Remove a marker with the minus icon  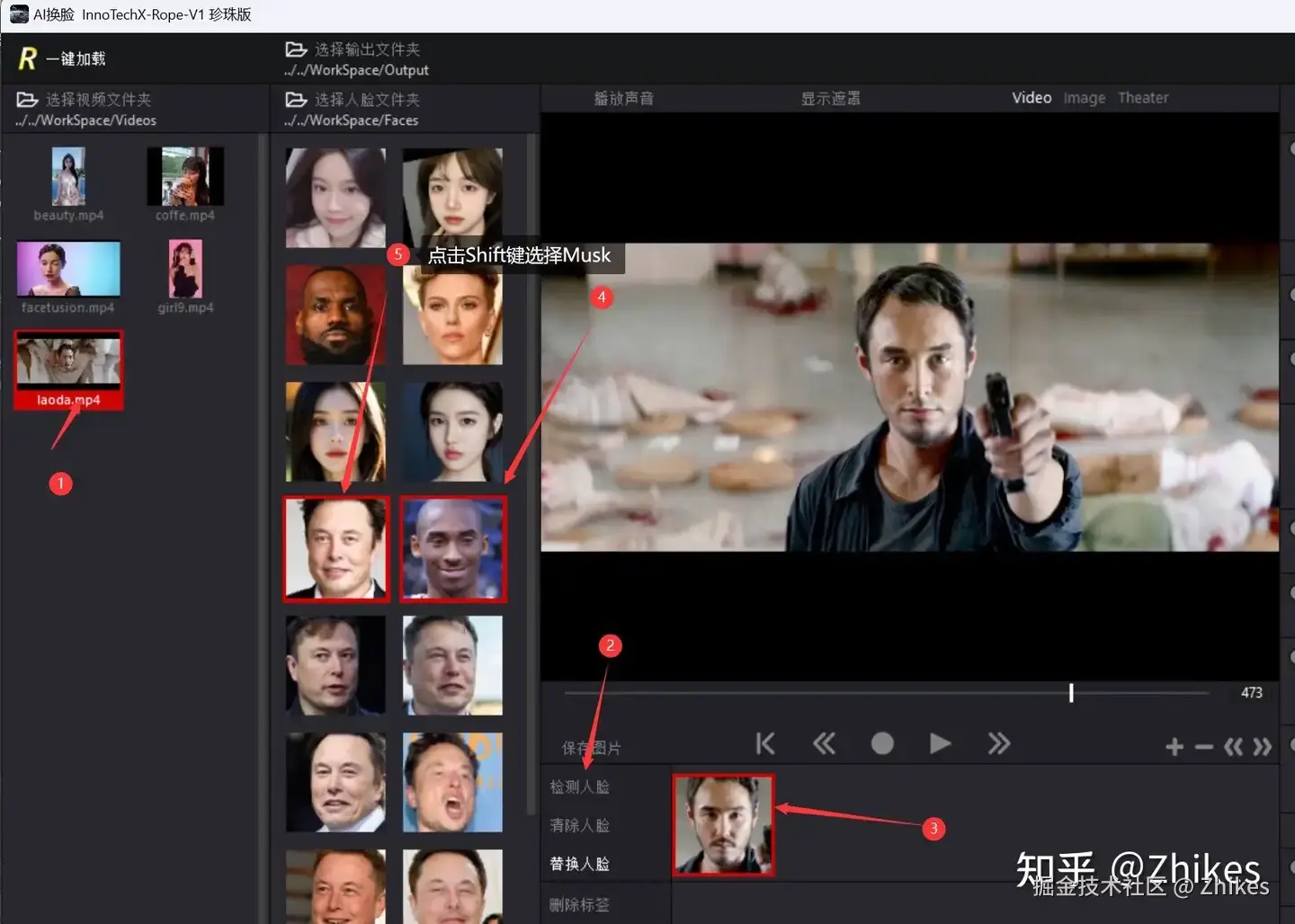(x=1204, y=747)
